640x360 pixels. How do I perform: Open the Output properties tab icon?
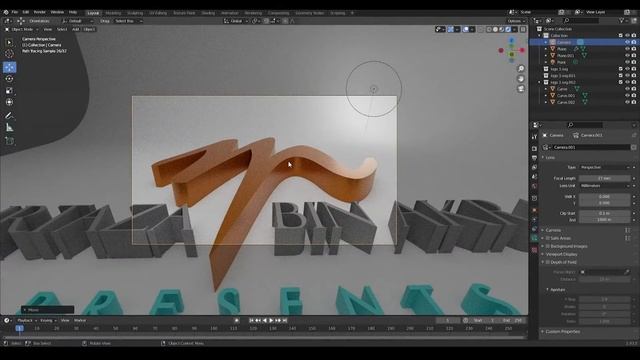534,158
